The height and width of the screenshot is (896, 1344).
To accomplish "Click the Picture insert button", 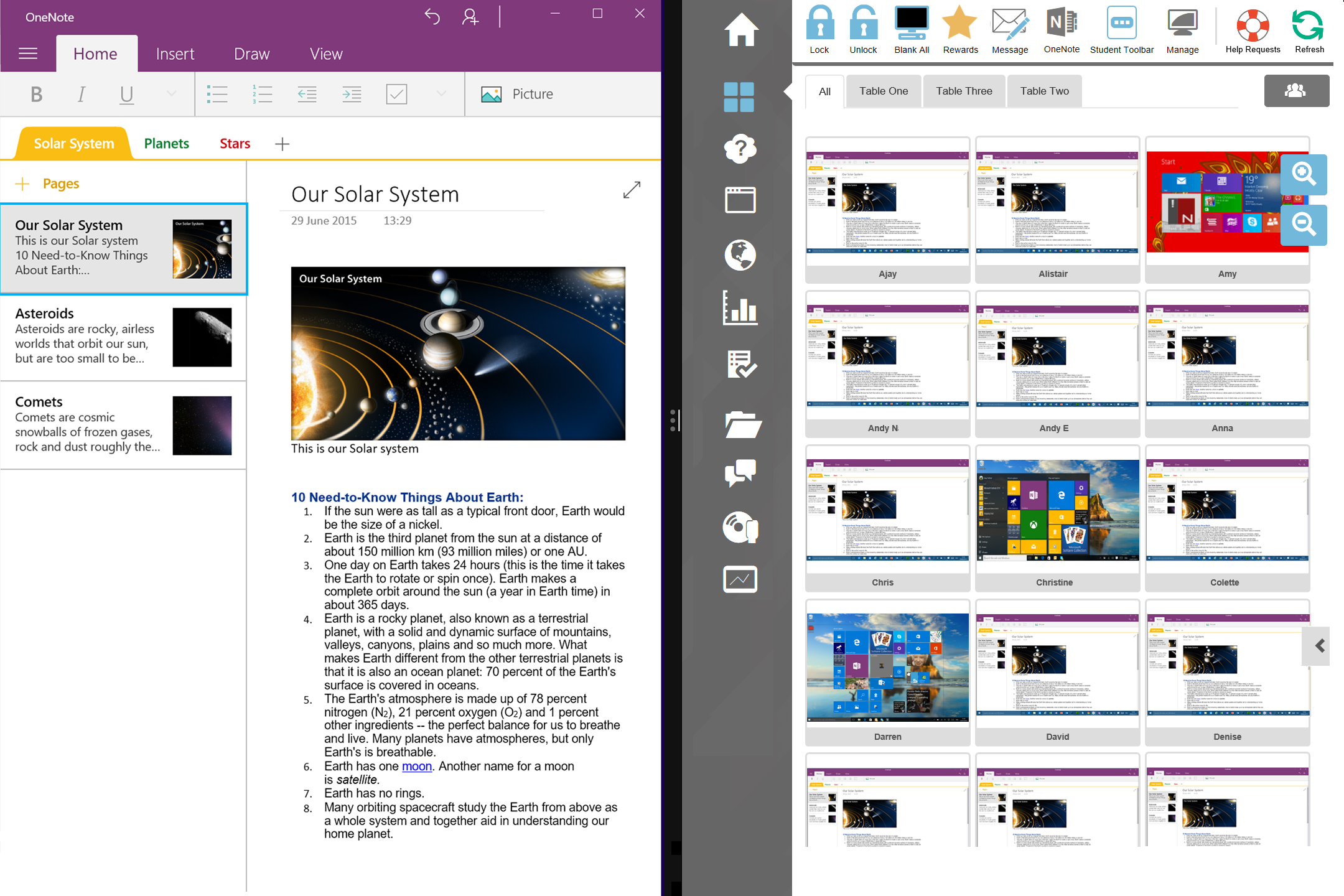I will [x=518, y=94].
